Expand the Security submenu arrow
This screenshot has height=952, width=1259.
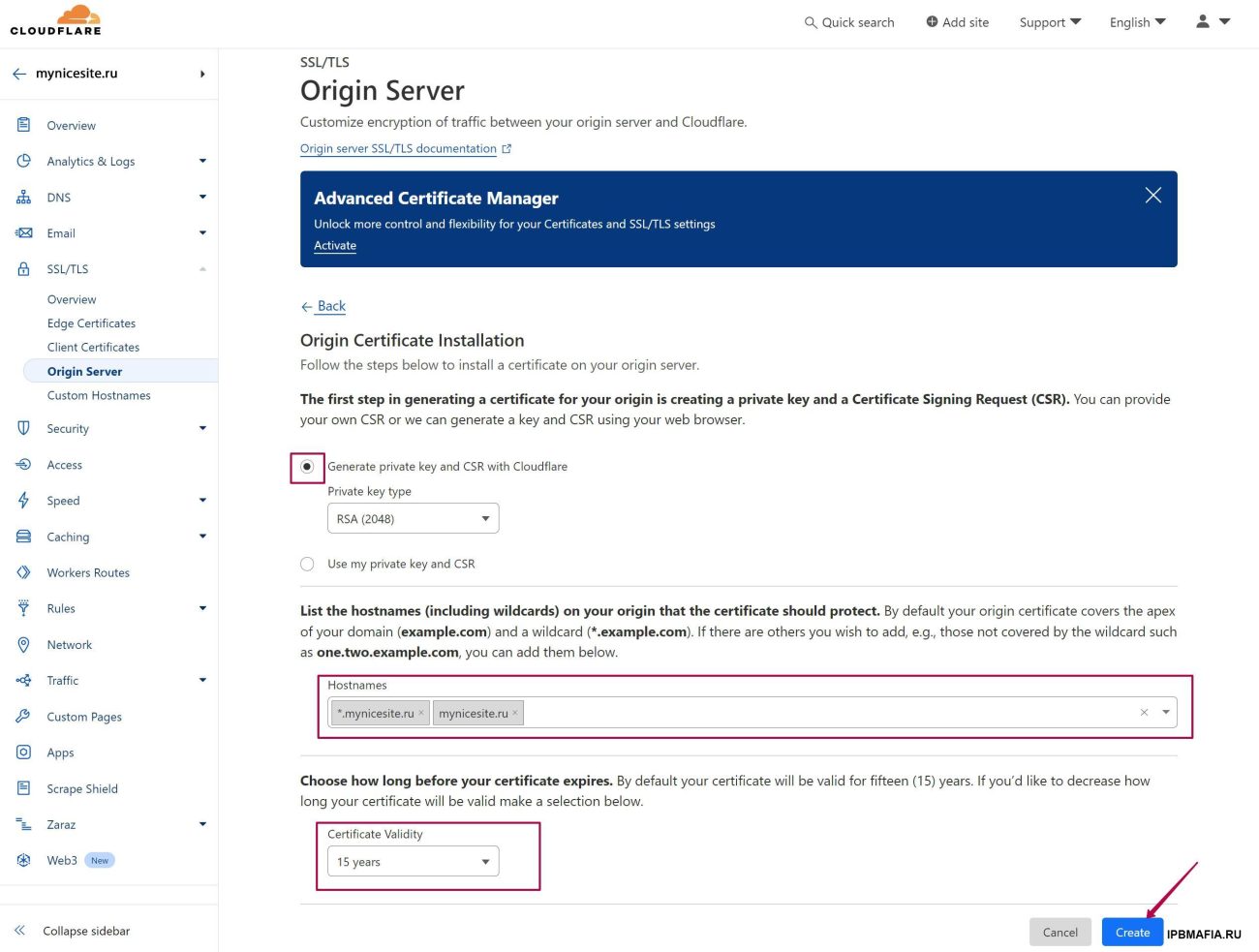(202, 428)
